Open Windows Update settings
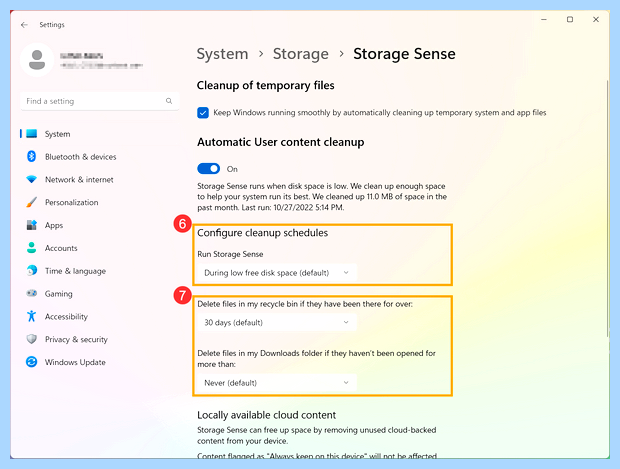Image resolution: width=620 pixels, height=469 pixels. click(75, 362)
